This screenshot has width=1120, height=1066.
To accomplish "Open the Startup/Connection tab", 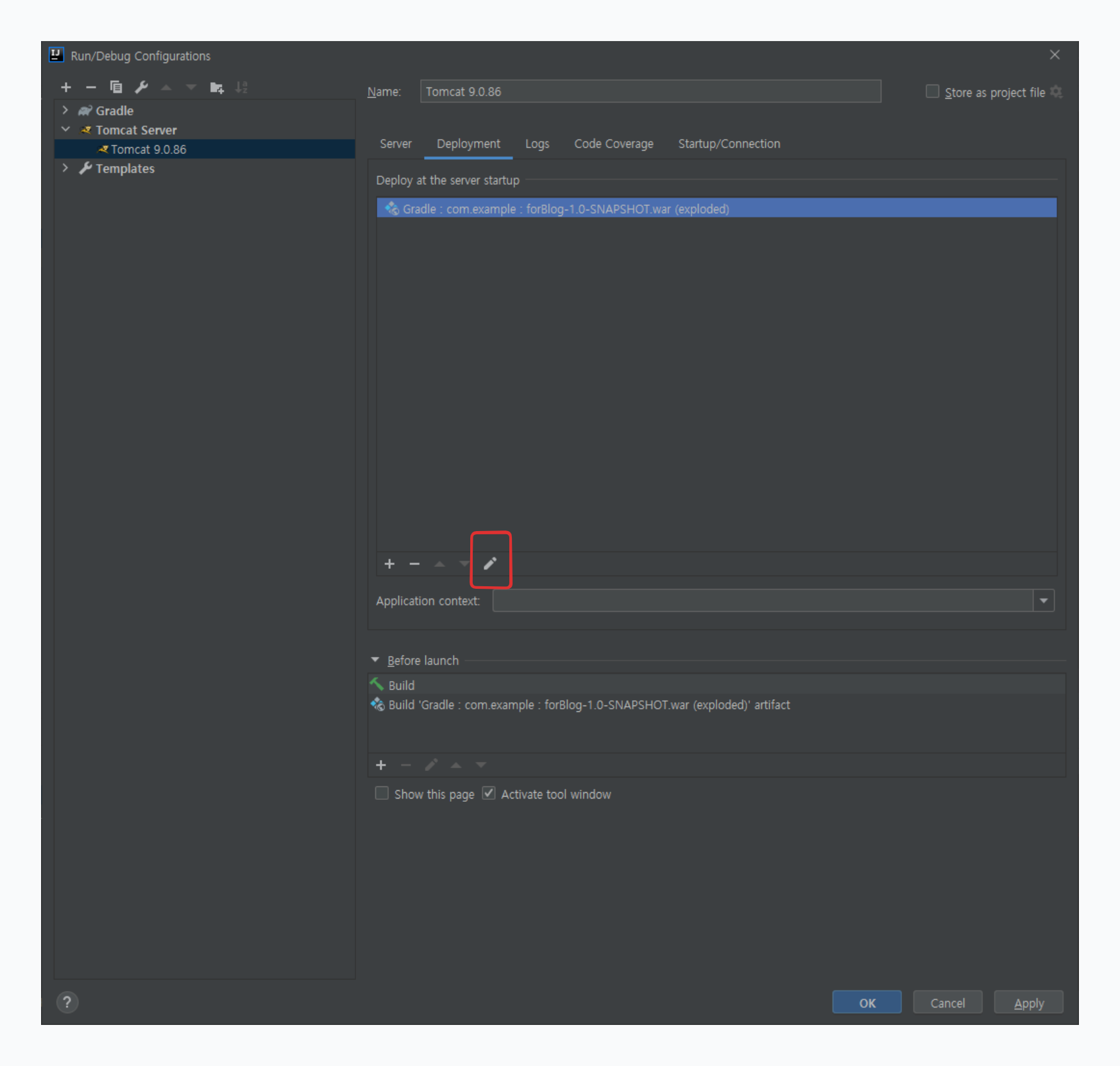I will (729, 144).
